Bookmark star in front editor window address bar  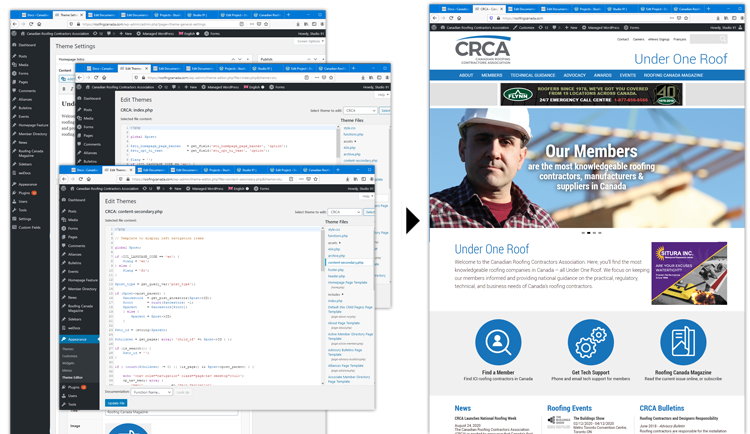(316, 179)
